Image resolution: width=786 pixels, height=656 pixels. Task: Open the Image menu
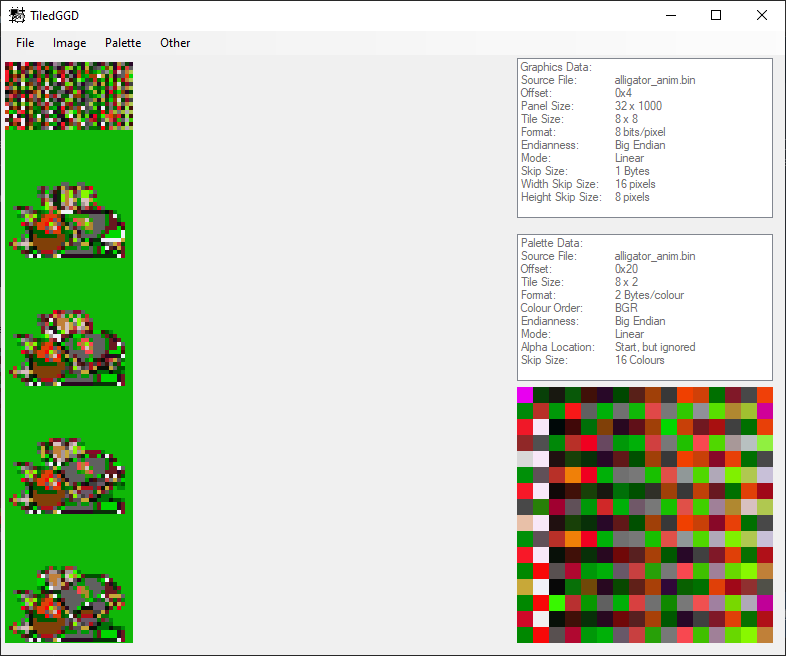tap(70, 43)
